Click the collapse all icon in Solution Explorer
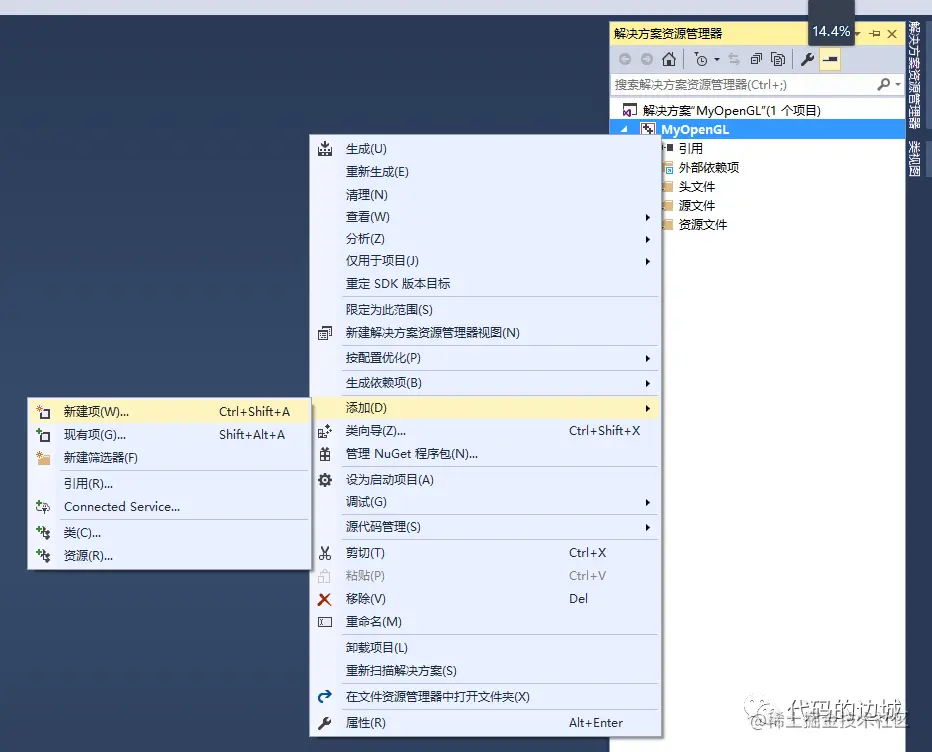Image resolution: width=932 pixels, height=752 pixels. tap(758, 59)
